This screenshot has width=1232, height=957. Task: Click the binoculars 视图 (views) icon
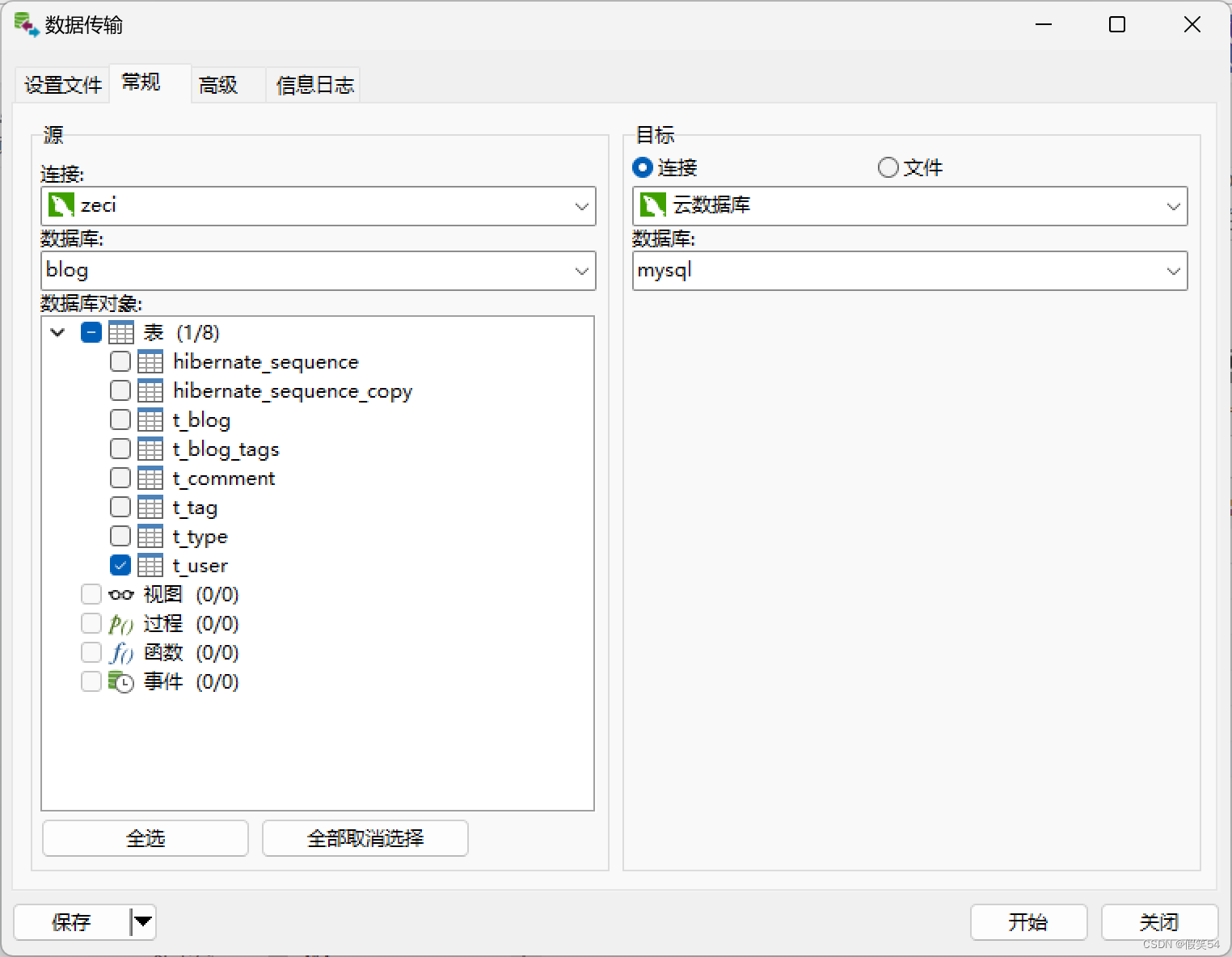click(x=120, y=594)
